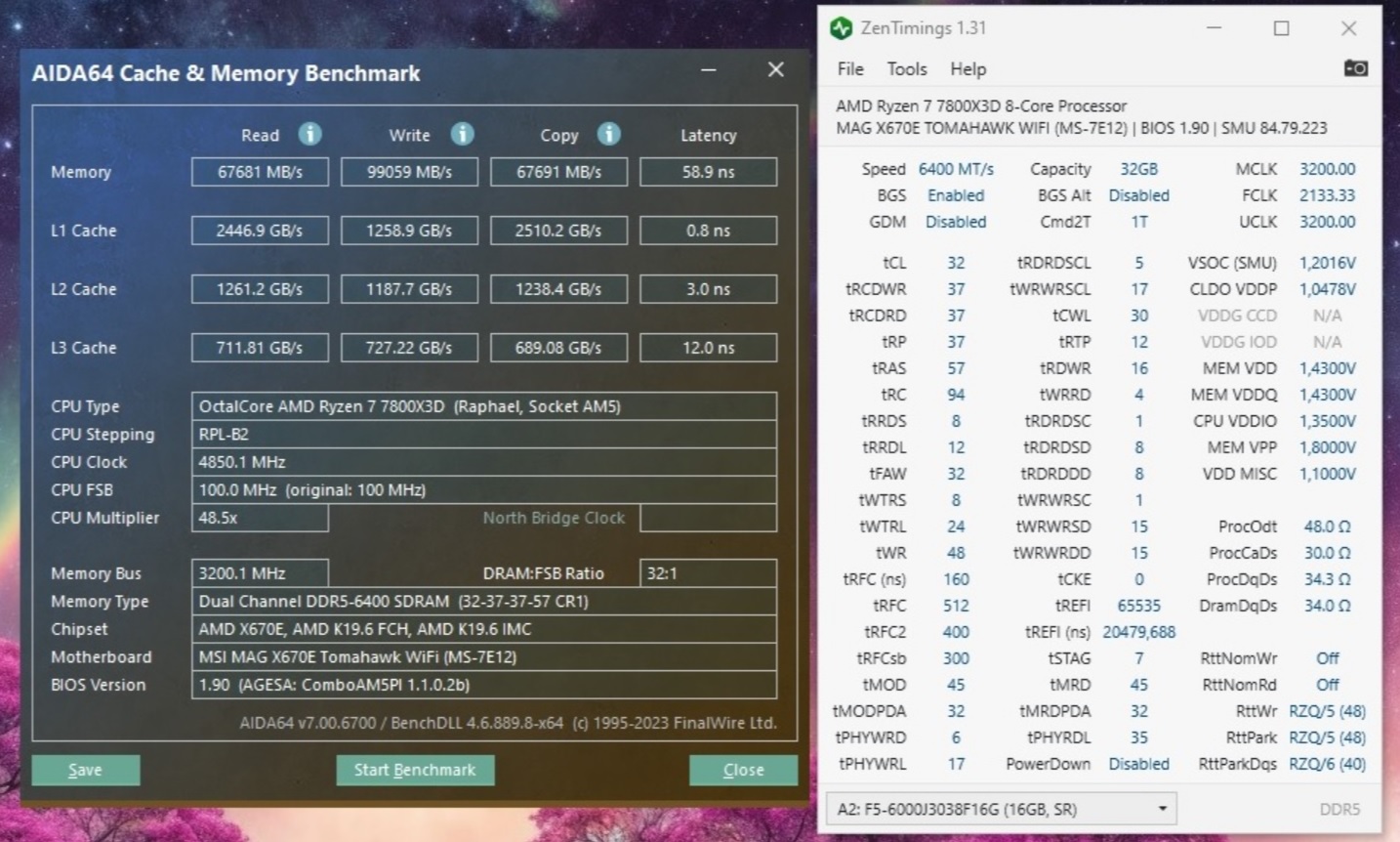
Task: Click the Memory Copy value 67691 MB/s
Action: coord(558,172)
